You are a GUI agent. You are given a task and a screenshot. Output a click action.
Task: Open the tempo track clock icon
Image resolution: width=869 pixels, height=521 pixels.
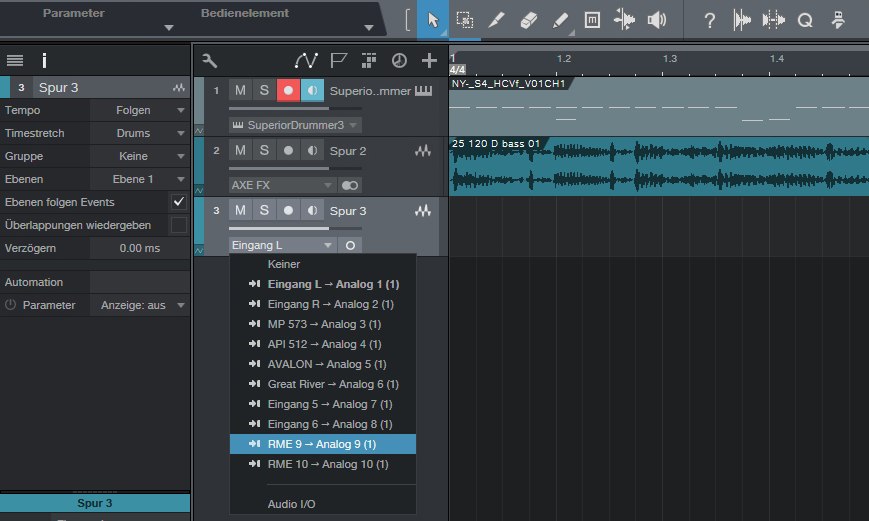tap(399, 60)
